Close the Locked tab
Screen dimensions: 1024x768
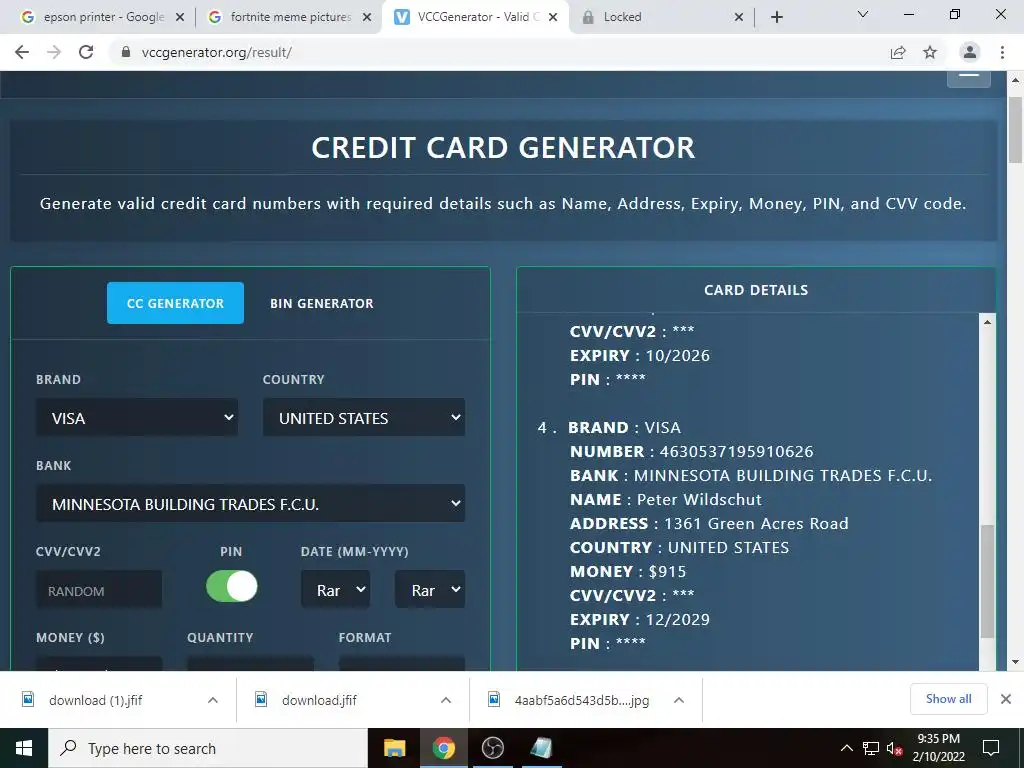739,17
